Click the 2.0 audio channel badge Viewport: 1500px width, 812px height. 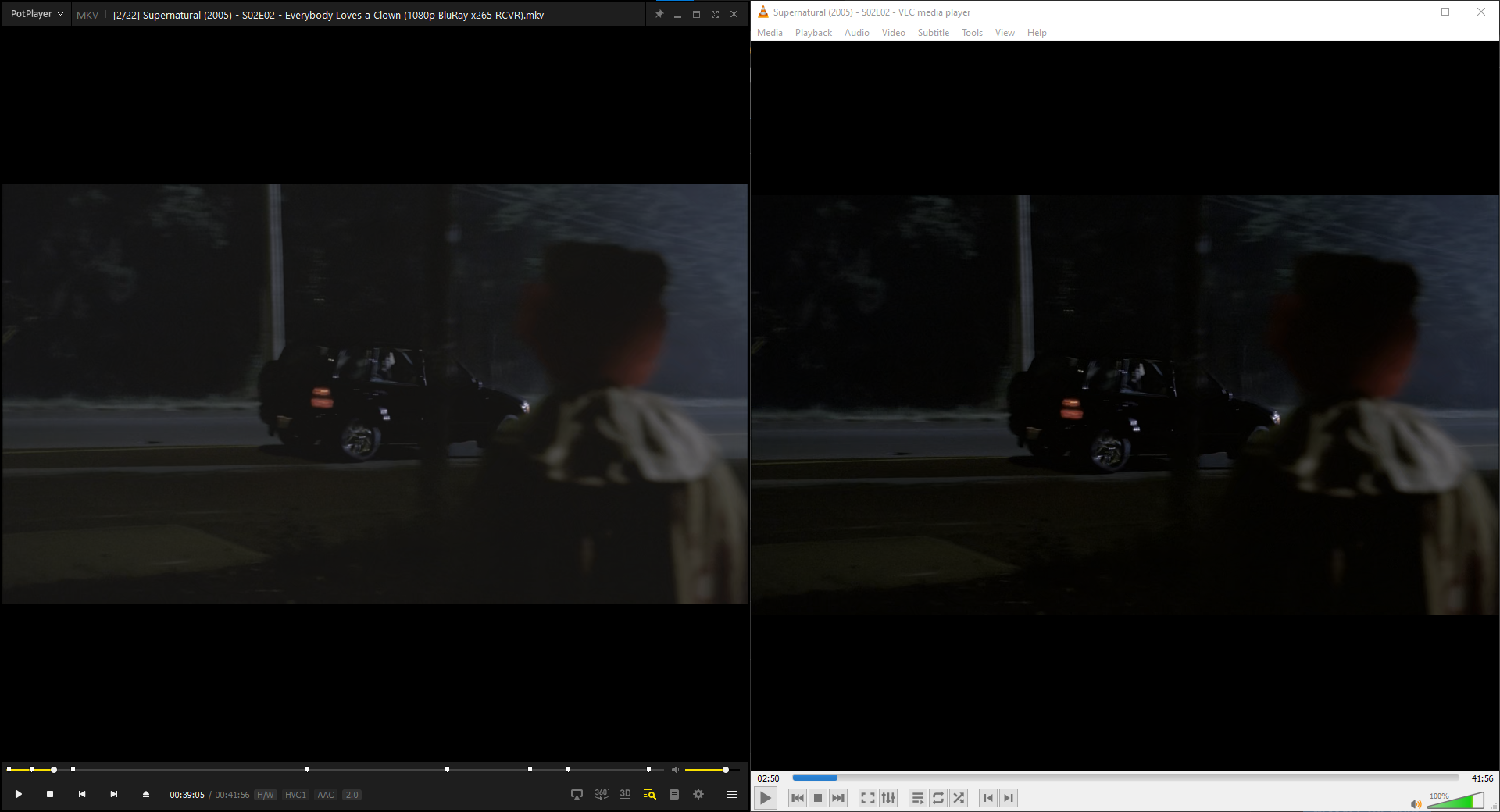point(352,795)
